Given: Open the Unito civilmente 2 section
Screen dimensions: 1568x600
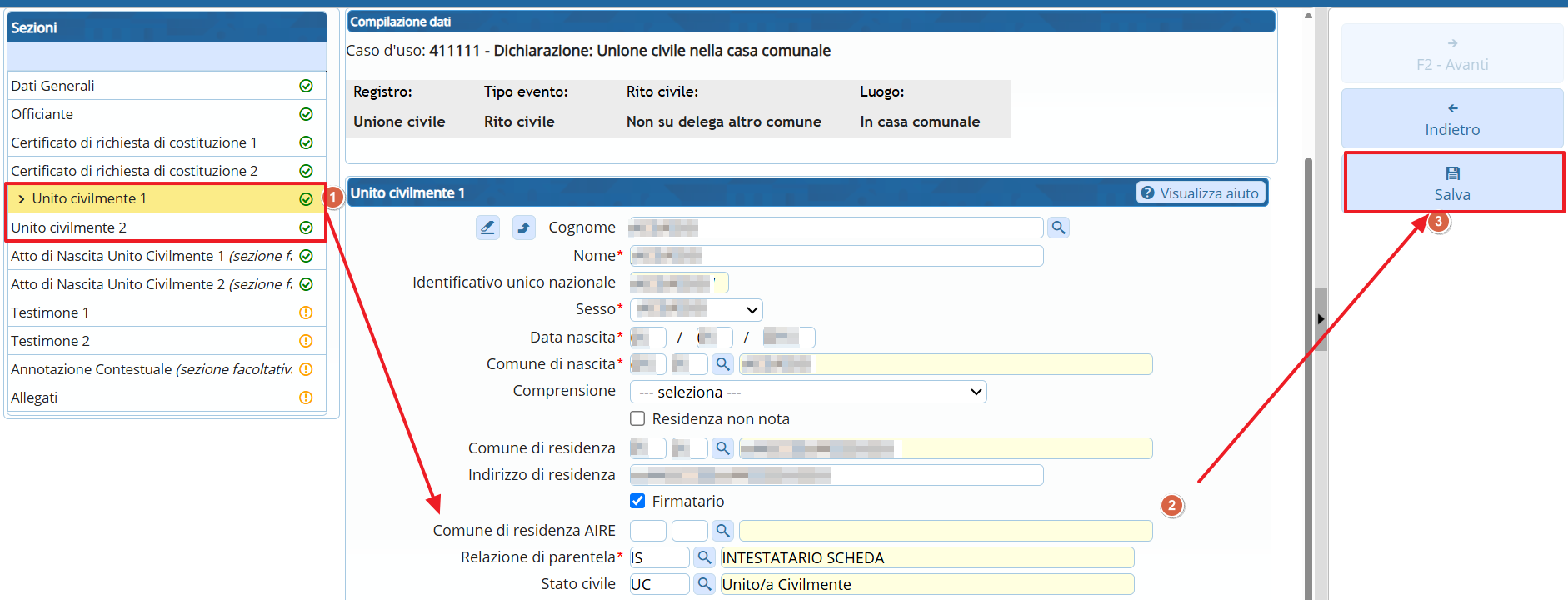Looking at the screenshot, I should tap(69, 227).
